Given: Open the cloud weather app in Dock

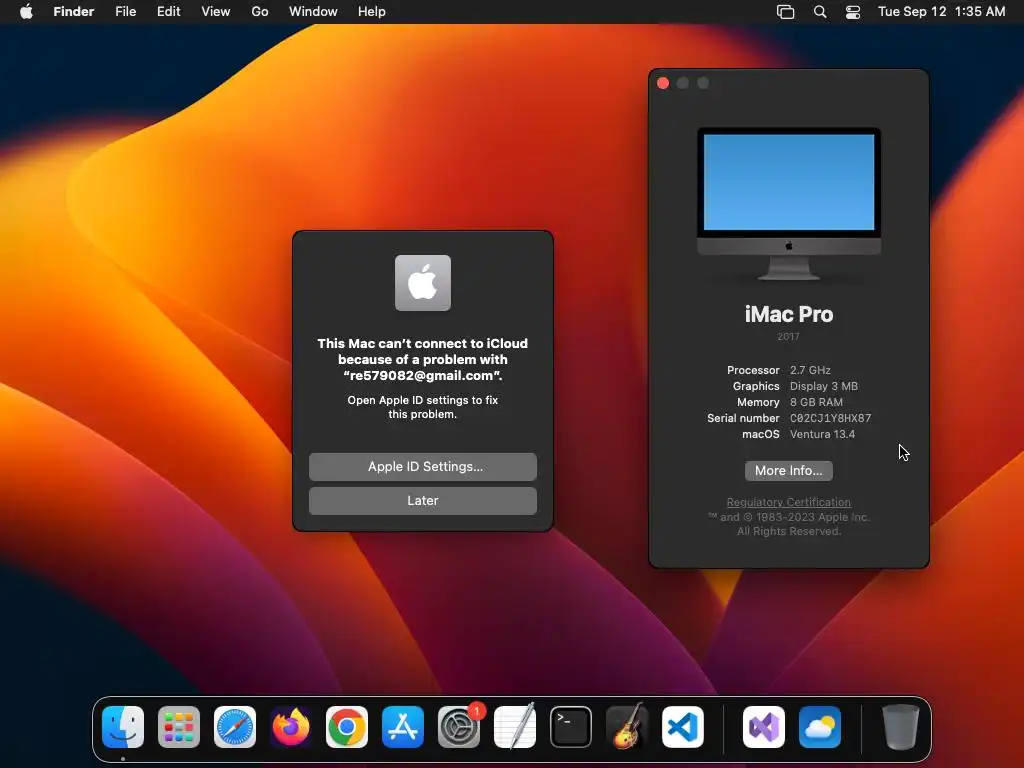Looking at the screenshot, I should coord(820,727).
